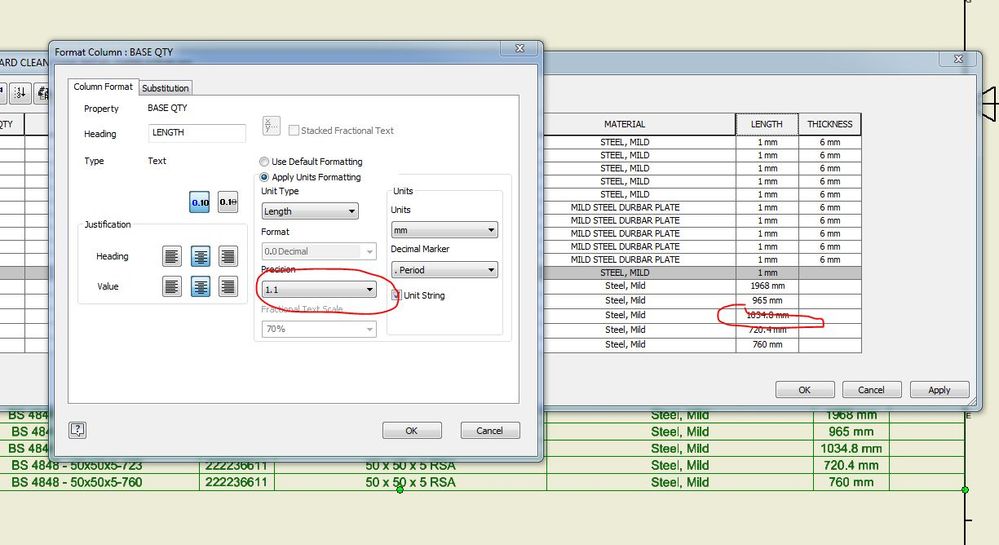The width and height of the screenshot is (999, 545).
Task: Select Apply Units Formatting radio
Action: click(264, 177)
